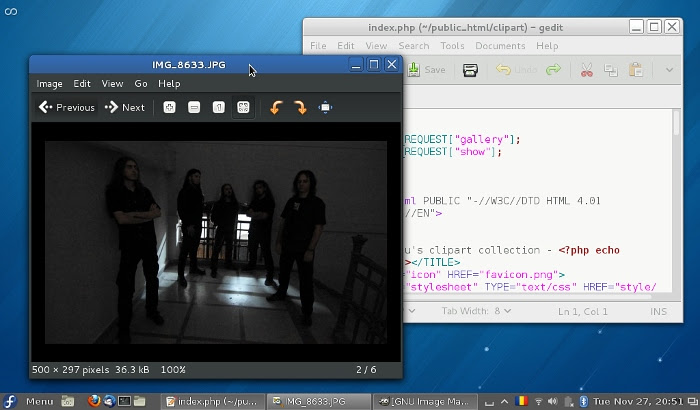Rotate image counterclockwise

(276, 107)
